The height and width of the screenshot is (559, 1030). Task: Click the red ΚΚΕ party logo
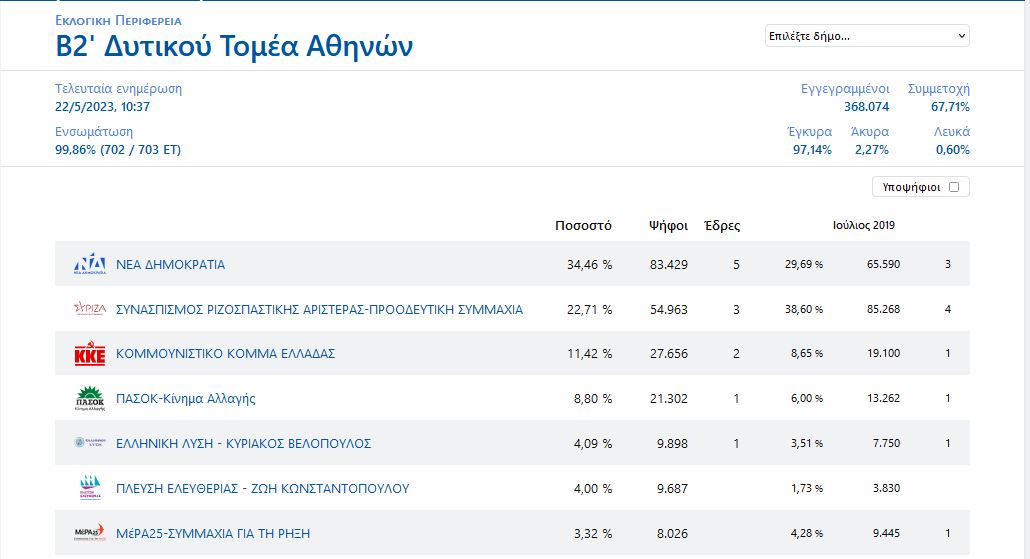tap(90, 354)
